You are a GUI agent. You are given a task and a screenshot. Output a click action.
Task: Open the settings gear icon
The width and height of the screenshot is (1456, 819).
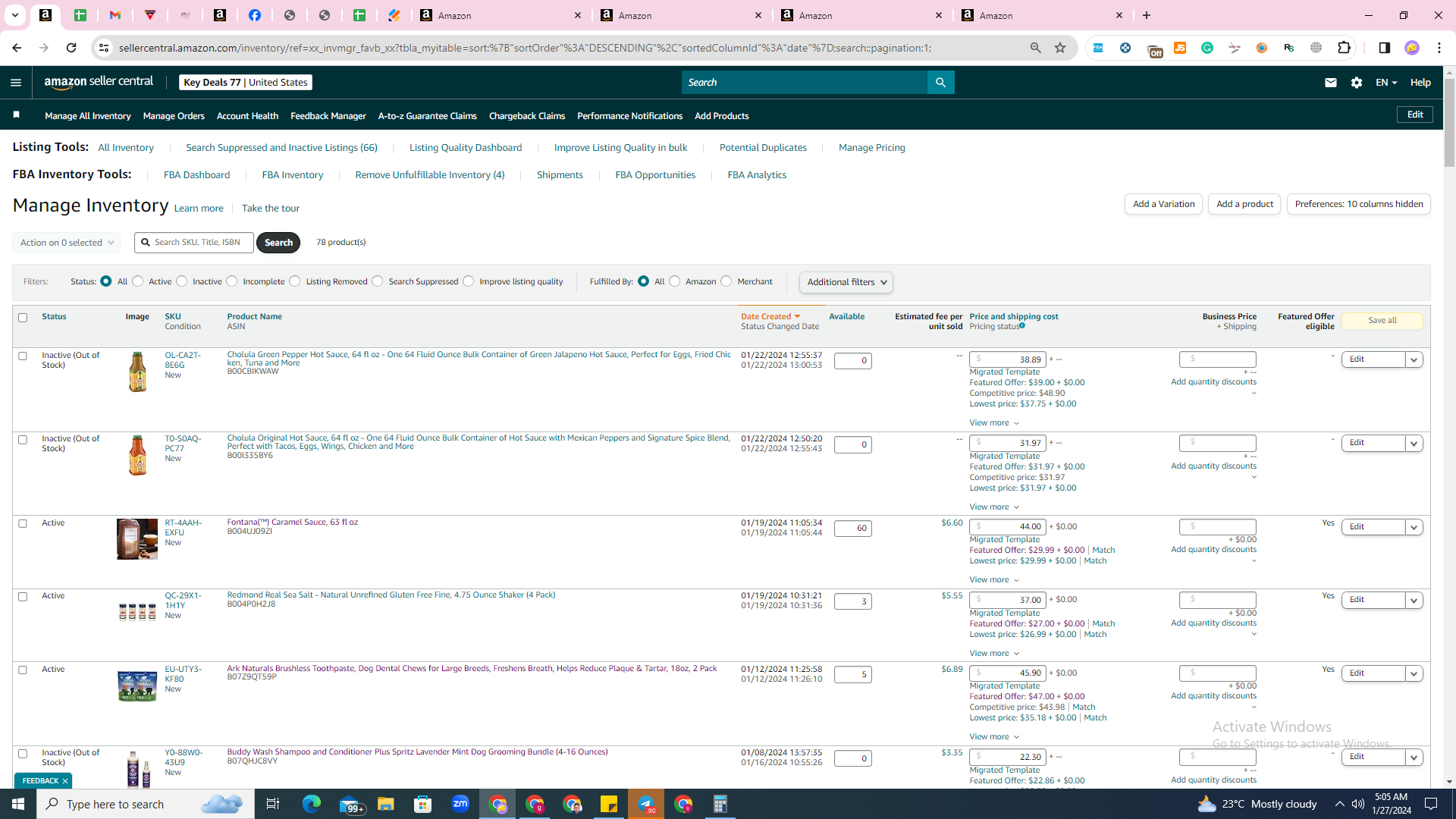pyautogui.click(x=1357, y=83)
